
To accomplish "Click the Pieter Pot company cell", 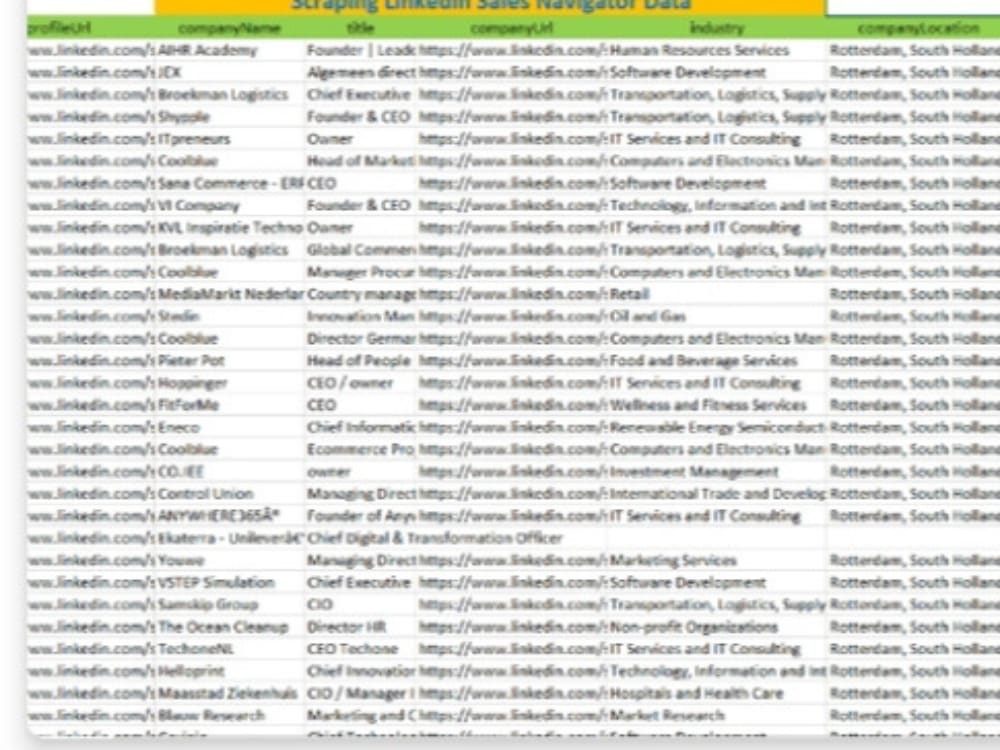I will pyautogui.click(x=230, y=361).
